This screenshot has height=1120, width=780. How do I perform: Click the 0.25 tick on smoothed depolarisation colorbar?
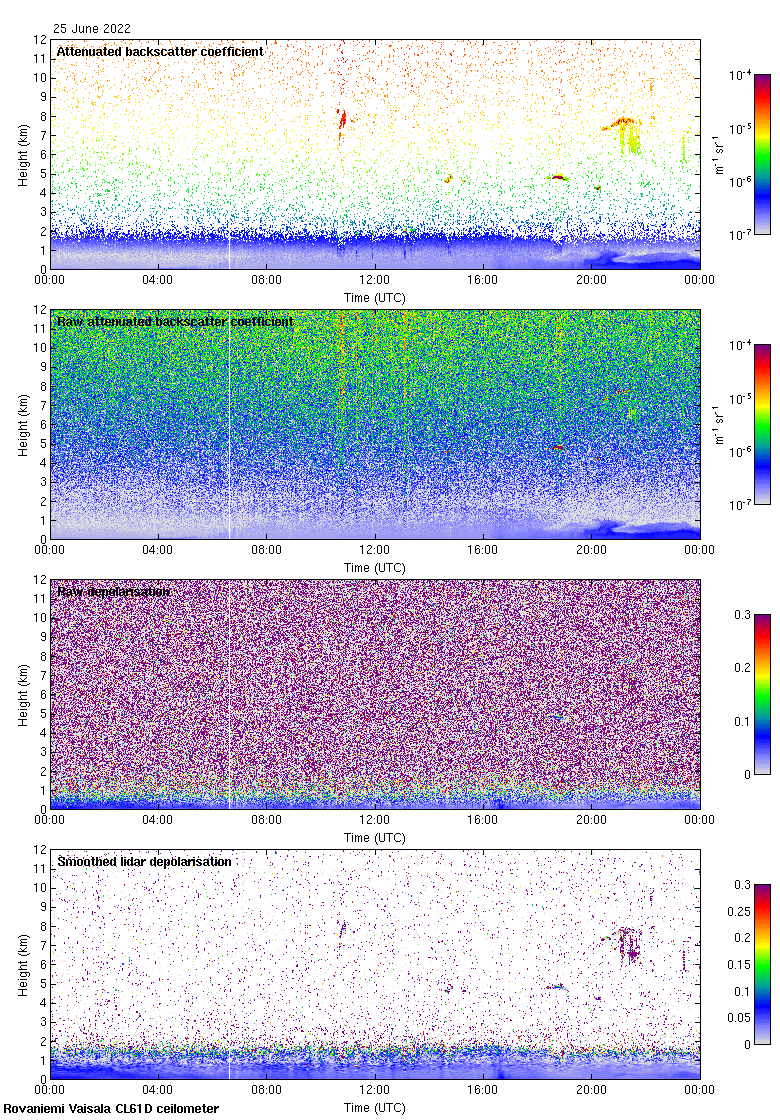click(x=739, y=911)
